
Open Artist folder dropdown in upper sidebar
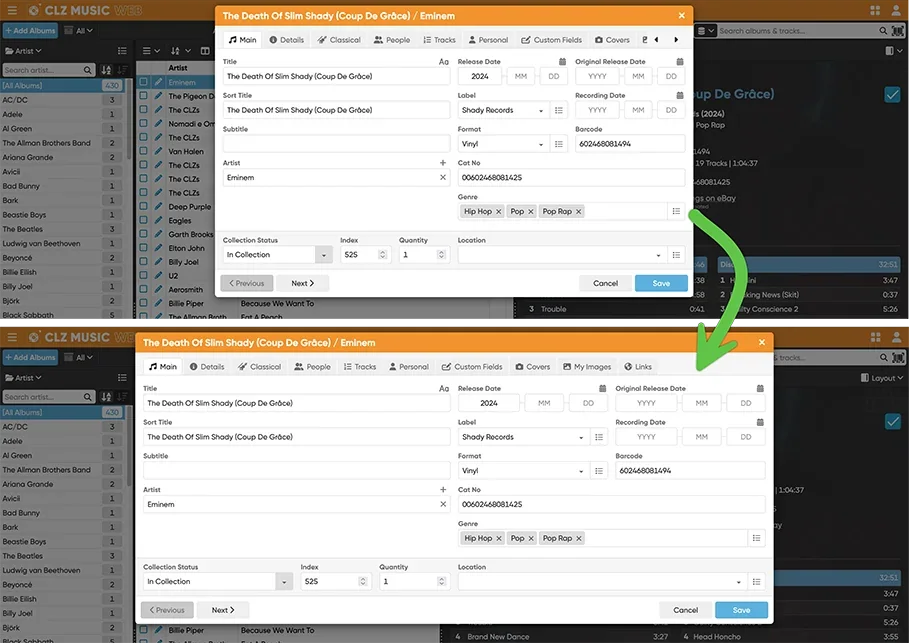click(24, 51)
